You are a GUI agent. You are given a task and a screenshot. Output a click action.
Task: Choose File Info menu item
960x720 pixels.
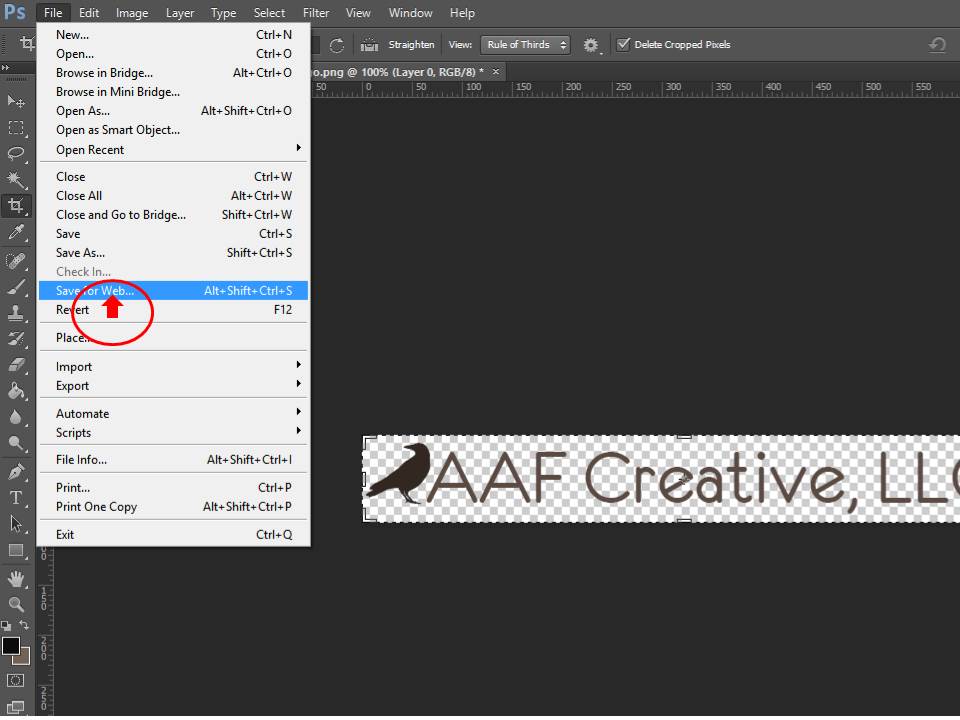(173, 460)
